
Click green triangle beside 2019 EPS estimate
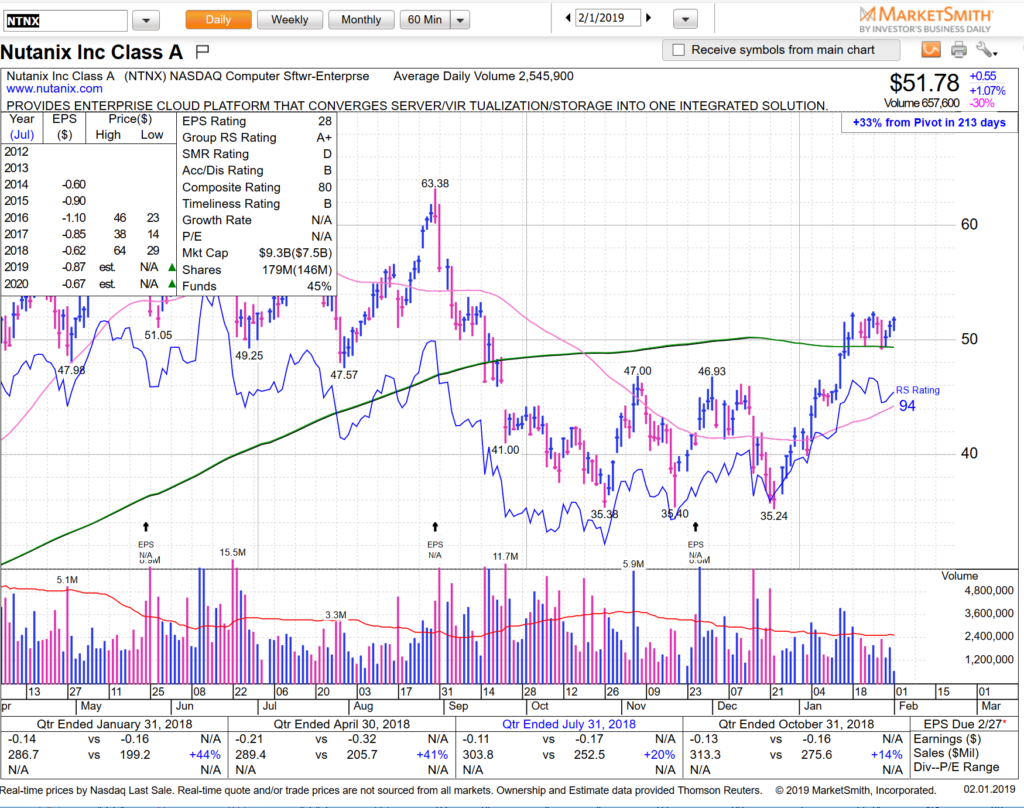tap(172, 267)
